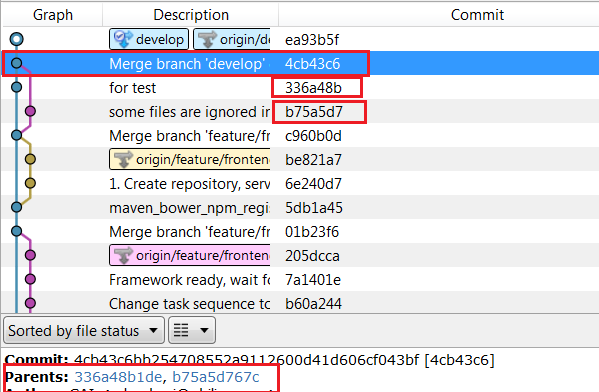Open the Sorted by file status dropdown
This screenshot has height=392, width=599.
(x=84, y=330)
